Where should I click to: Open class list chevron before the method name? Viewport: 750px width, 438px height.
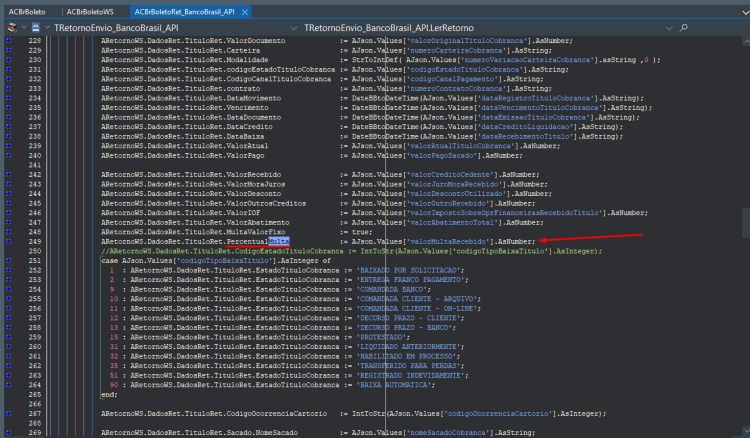[294, 28]
